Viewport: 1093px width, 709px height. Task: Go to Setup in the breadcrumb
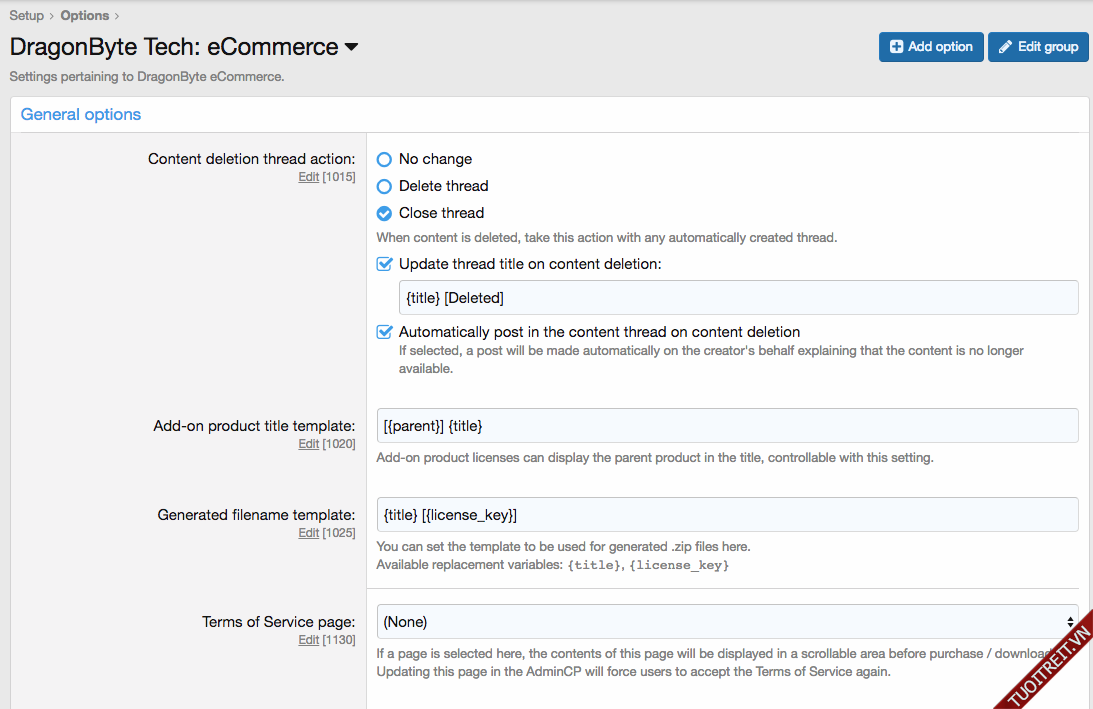(27, 15)
